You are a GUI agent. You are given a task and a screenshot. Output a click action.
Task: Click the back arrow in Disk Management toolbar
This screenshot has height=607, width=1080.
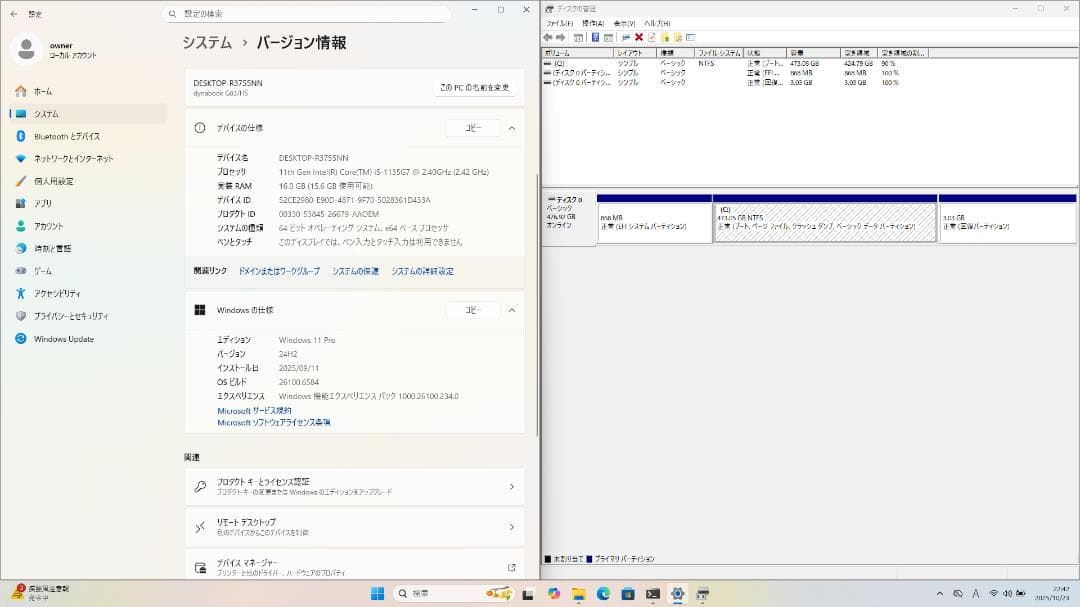(548, 38)
